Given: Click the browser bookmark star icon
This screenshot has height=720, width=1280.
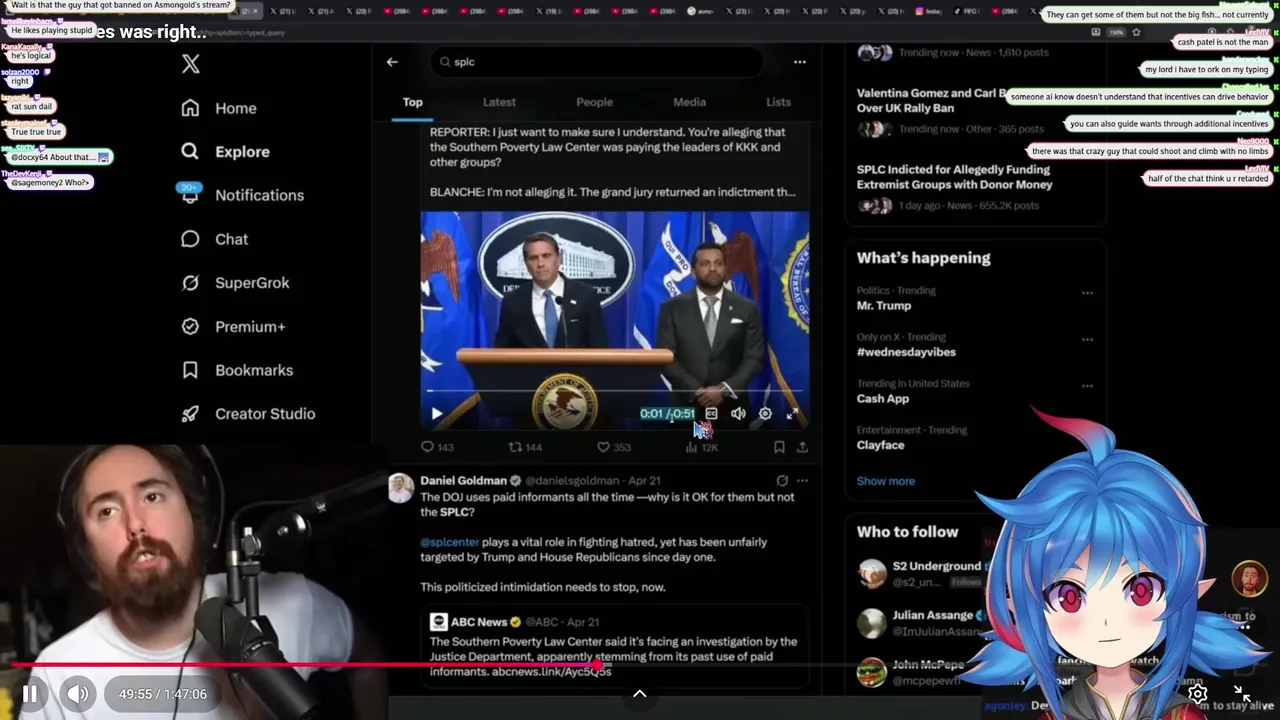Looking at the screenshot, I should coord(1137,32).
